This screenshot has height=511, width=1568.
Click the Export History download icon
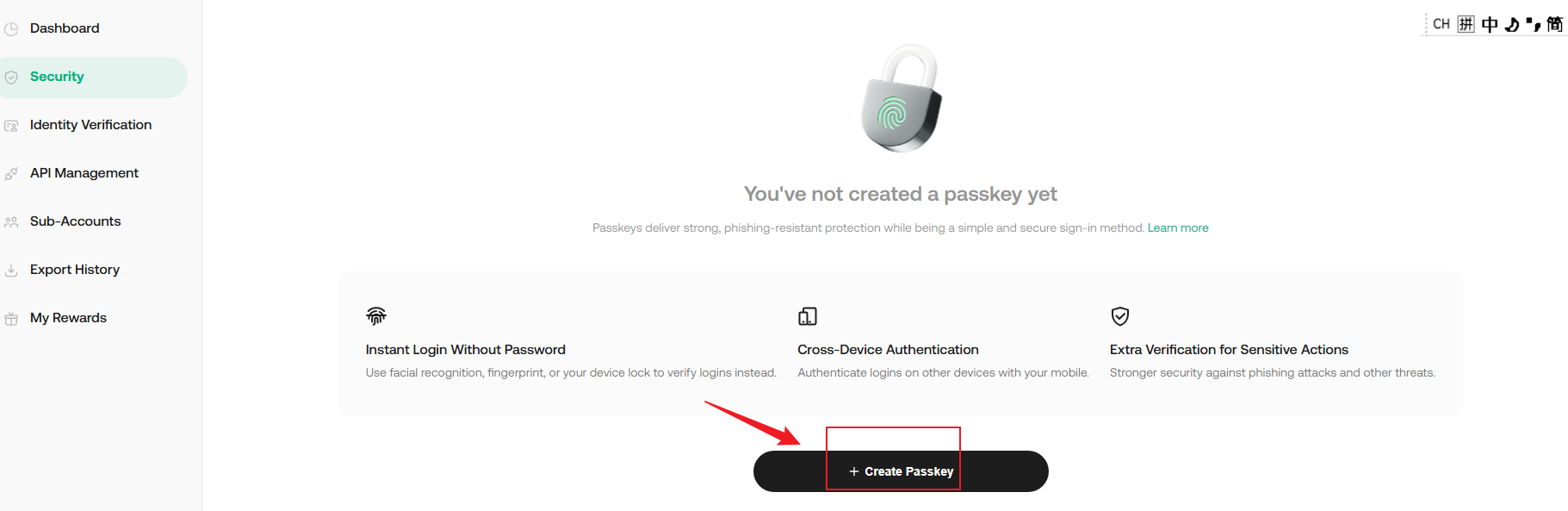pos(11,271)
